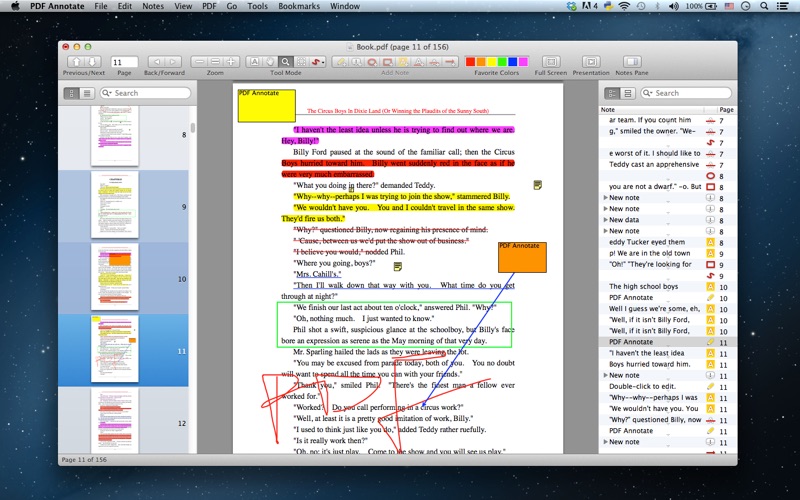Open left sidebar search options dropdown

107,93
